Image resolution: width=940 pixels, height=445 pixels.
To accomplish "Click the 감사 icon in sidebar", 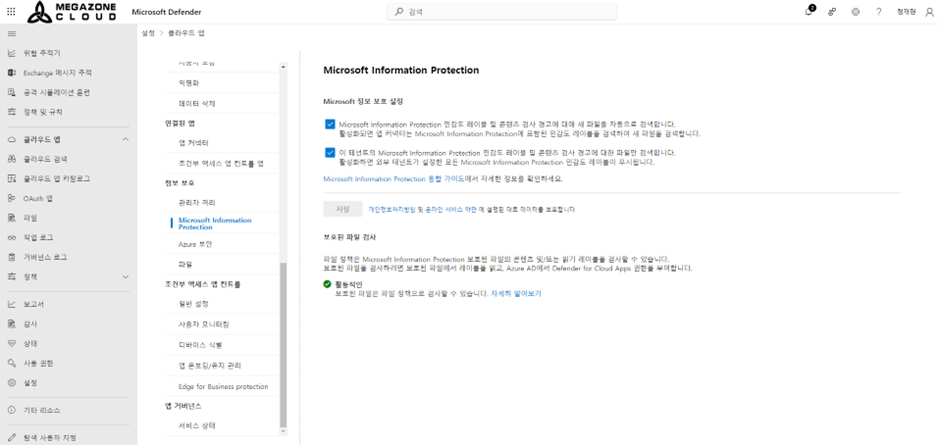I will 11,324.
